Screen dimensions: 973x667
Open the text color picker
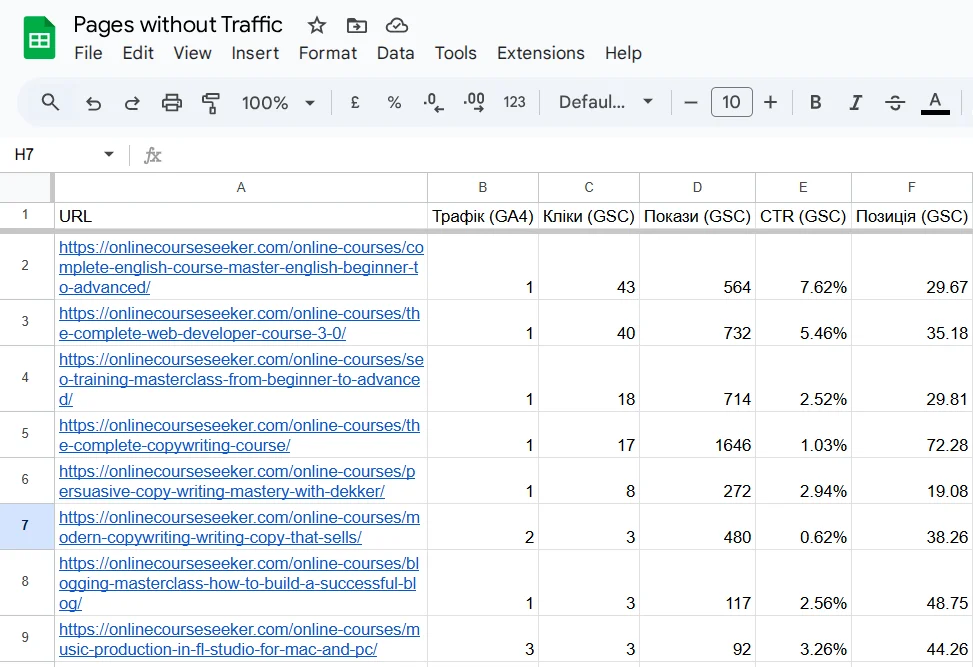click(935, 102)
